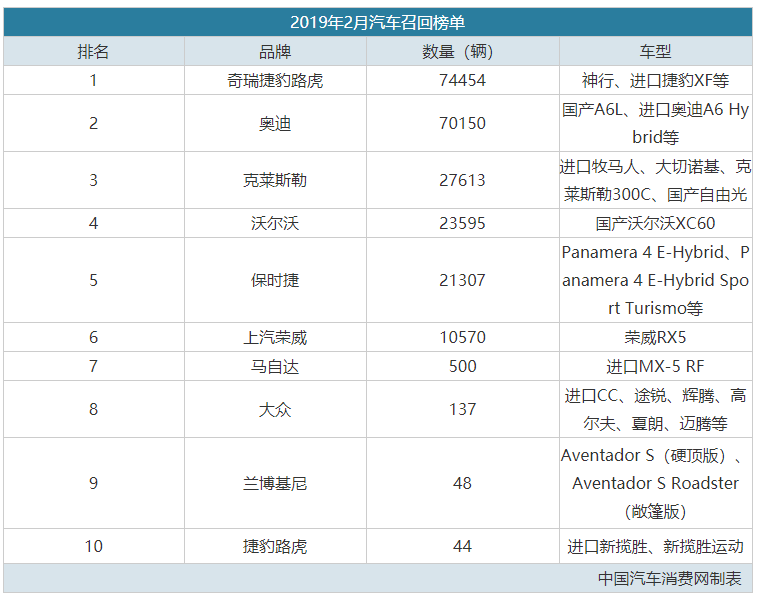Screen dimensions: 758x599
Task: Select the 品牌 column header
Action: (275, 51)
